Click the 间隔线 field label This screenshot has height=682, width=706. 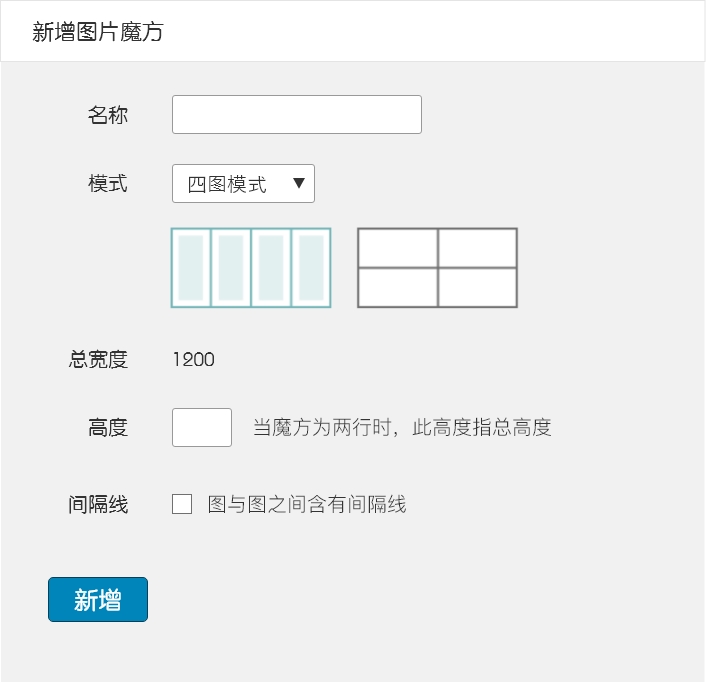[x=98, y=504]
